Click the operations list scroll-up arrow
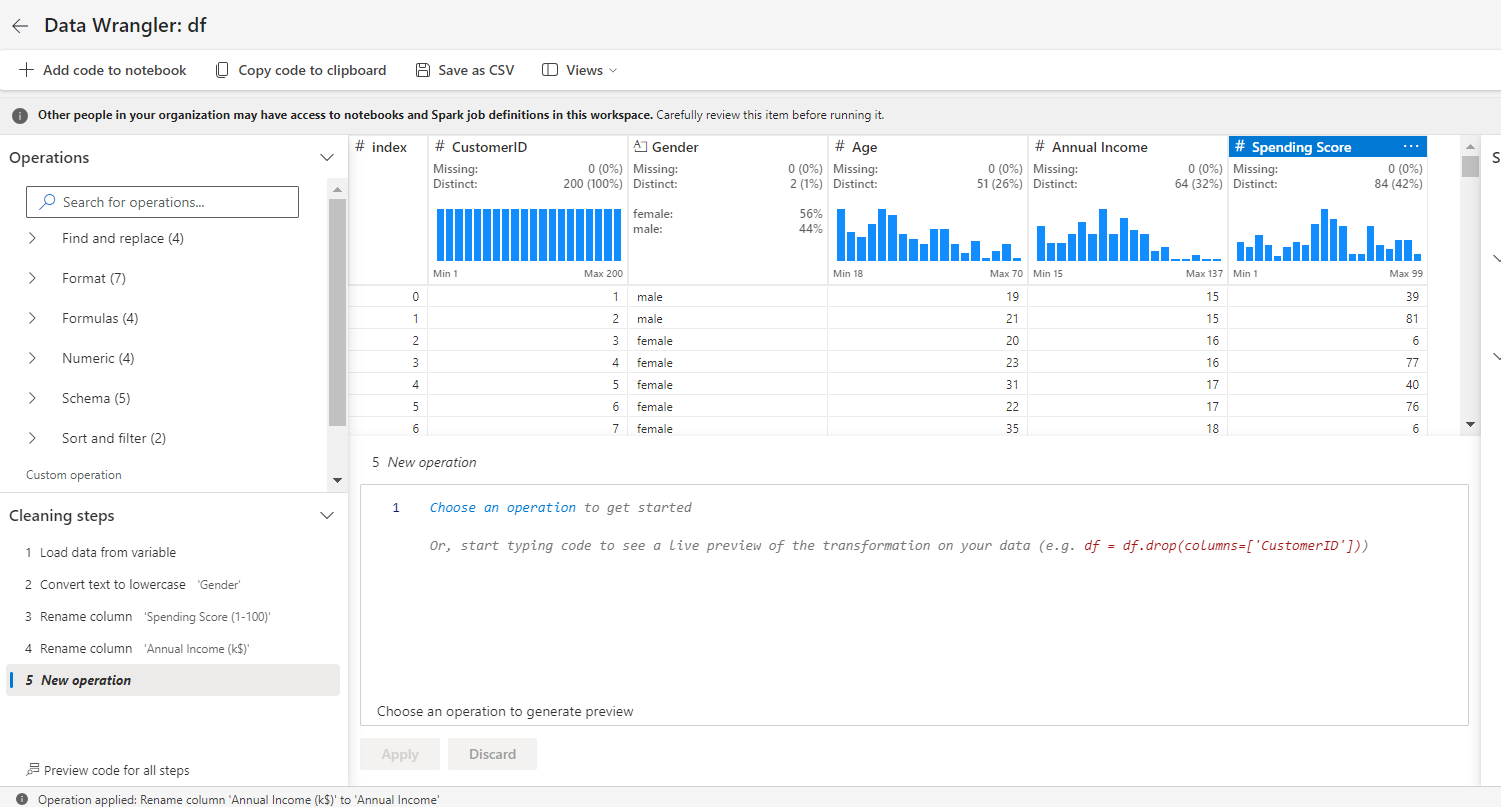Screen dimensions: 1501x807 click(x=337, y=189)
